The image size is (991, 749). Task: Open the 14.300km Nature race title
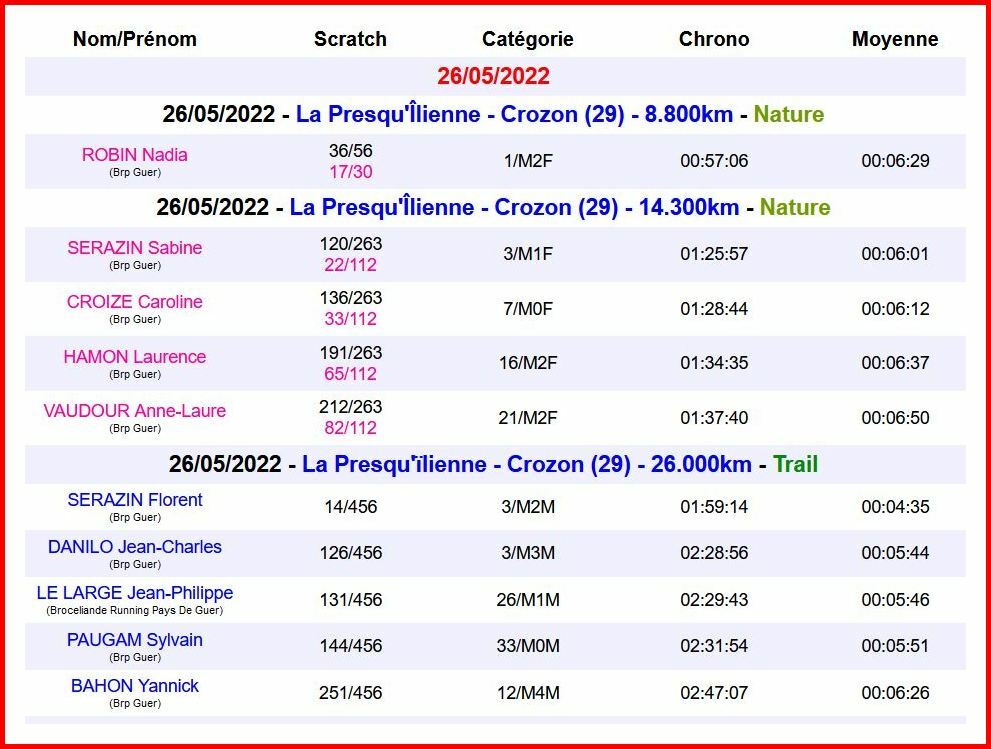pyautogui.click(x=516, y=207)
